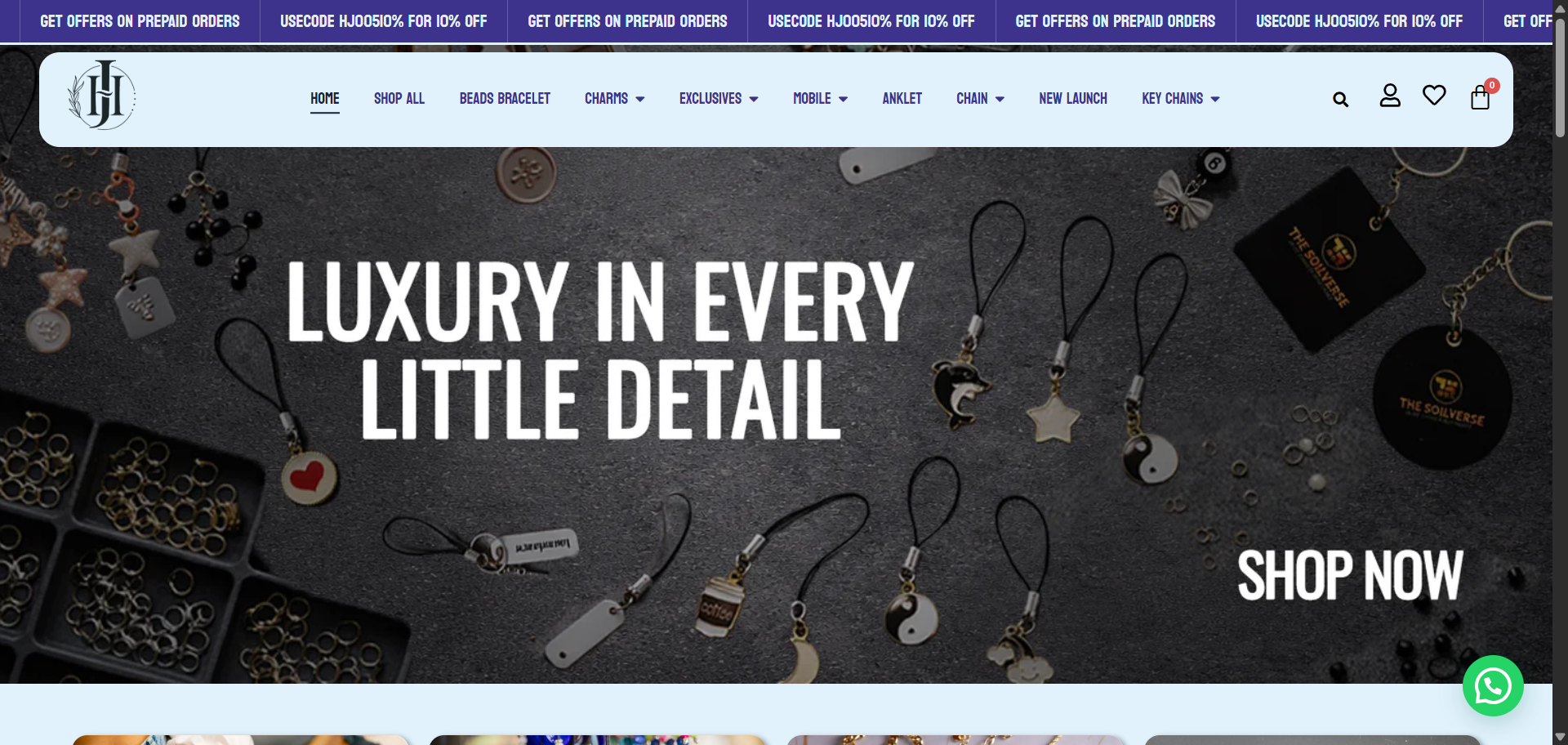Image resolution: width=1568 pixels, height=745 pixels.
Task: Expand the Exclusives dropdown menu
Action: pos(719,99)
